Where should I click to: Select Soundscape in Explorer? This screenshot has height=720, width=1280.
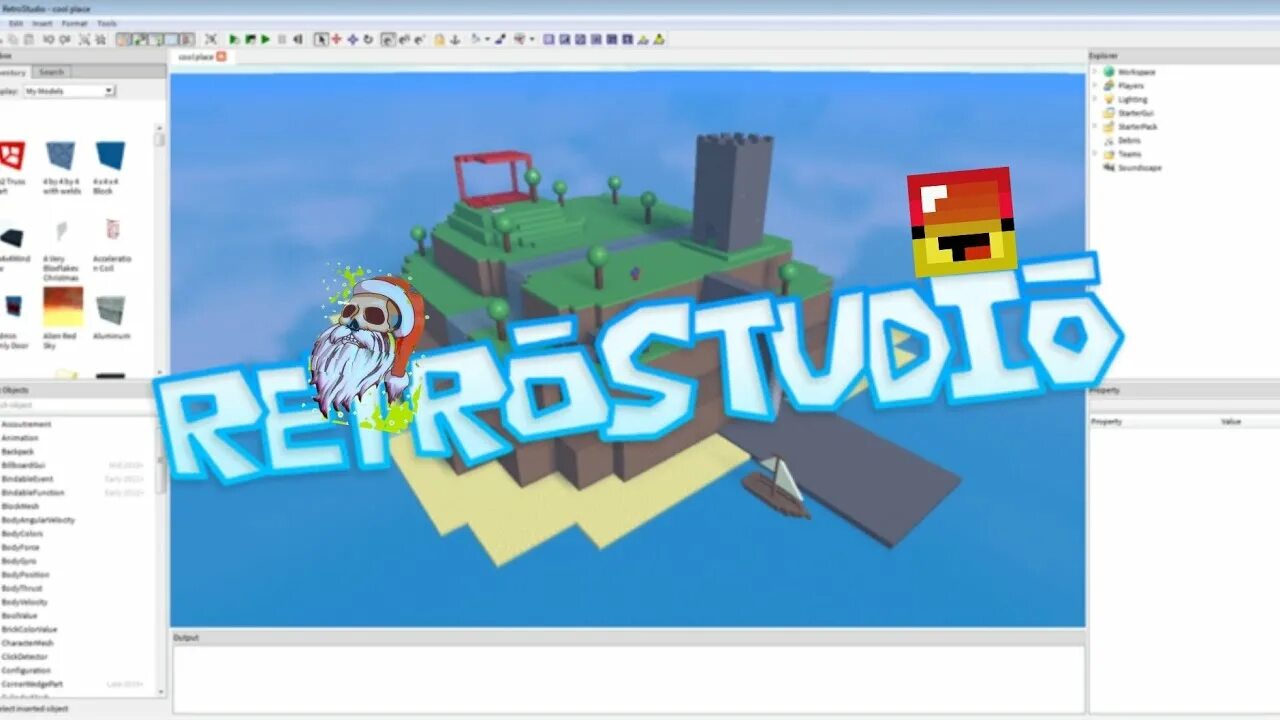click(x=1139, y=168)
